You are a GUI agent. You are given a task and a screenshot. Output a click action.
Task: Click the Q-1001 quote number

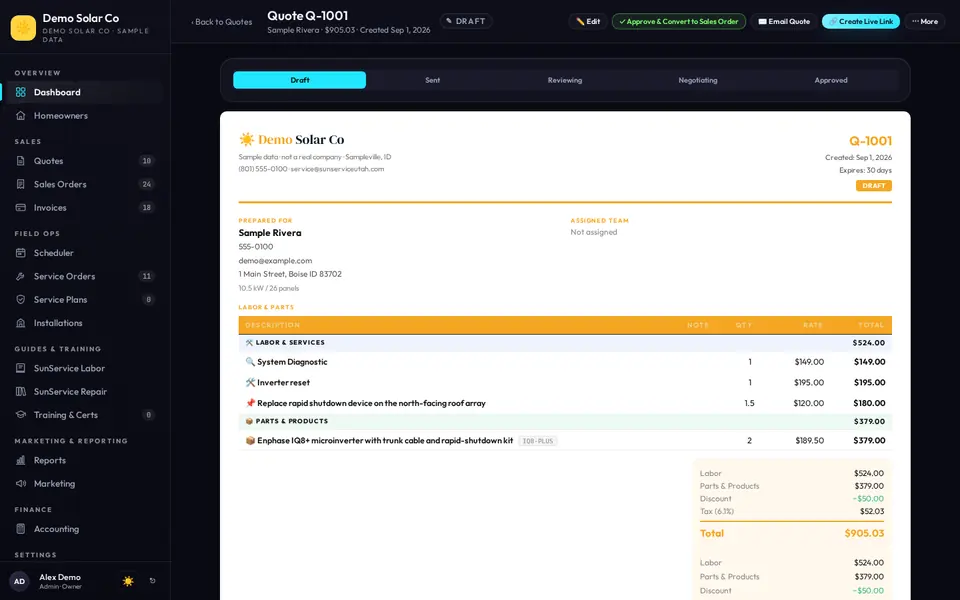tap(870, 141)
